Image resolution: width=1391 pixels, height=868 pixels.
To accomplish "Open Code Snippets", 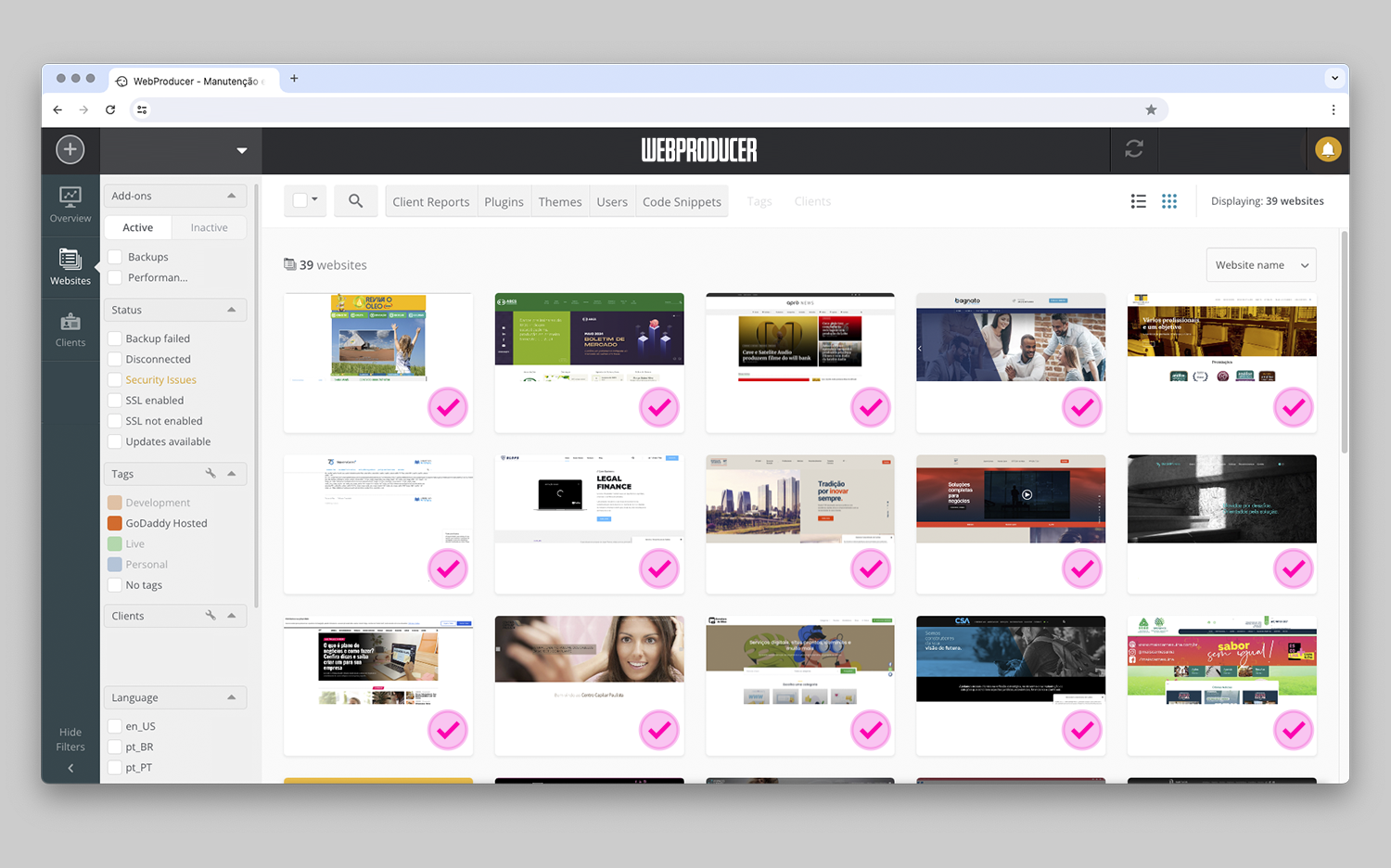I will click(682, 201).
